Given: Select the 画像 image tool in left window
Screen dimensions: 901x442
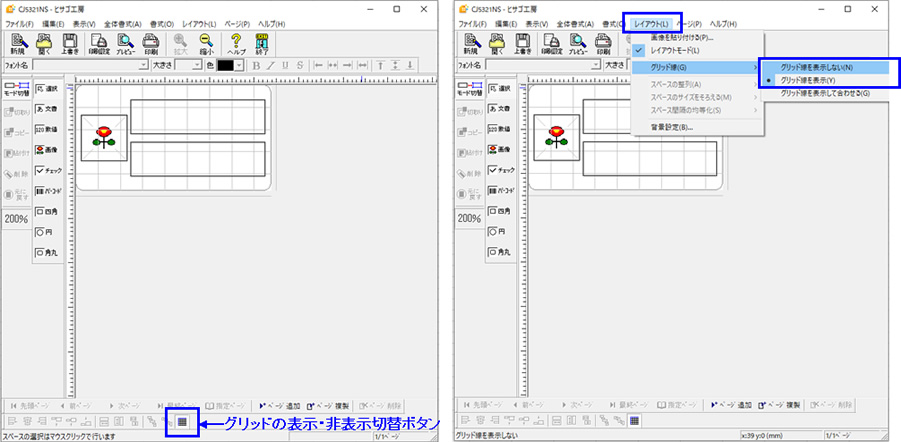Looking at the screenshot, I should (x=48, y=149).
